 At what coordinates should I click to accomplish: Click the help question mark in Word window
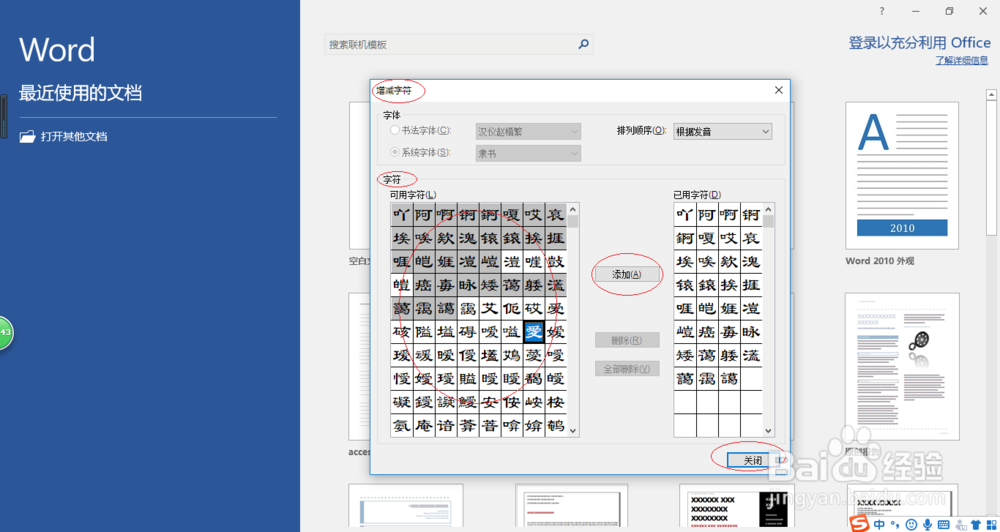pyautogui.click(x=882, y=11)
